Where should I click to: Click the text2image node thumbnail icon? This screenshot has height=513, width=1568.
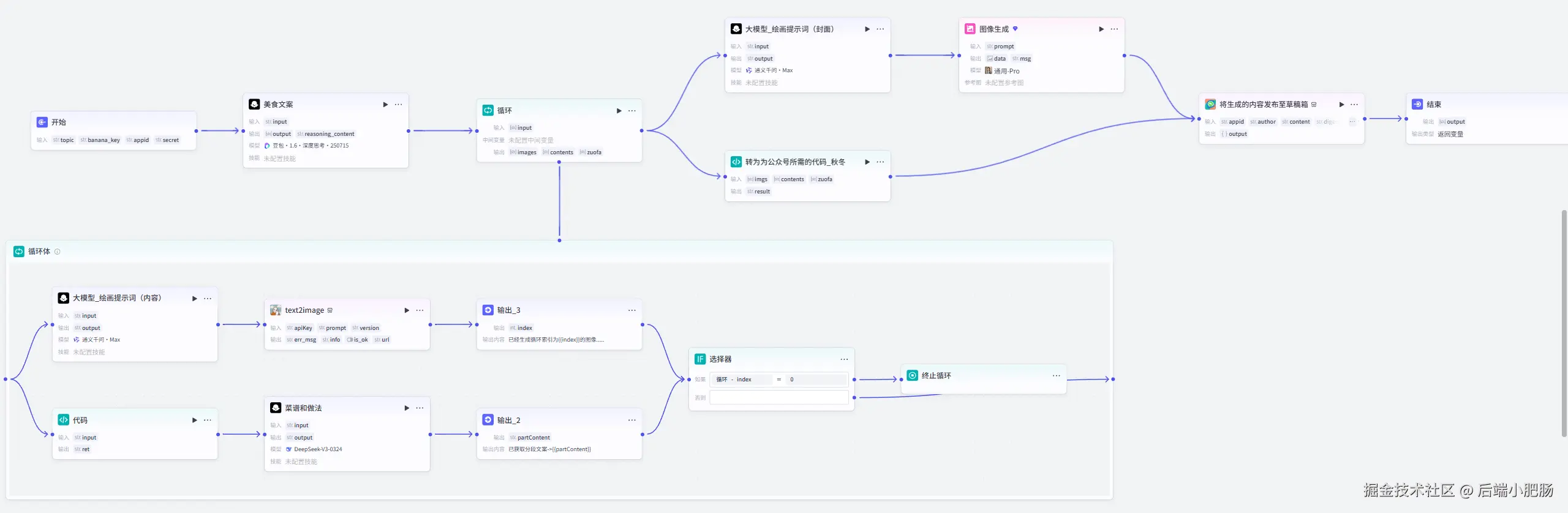276,310
